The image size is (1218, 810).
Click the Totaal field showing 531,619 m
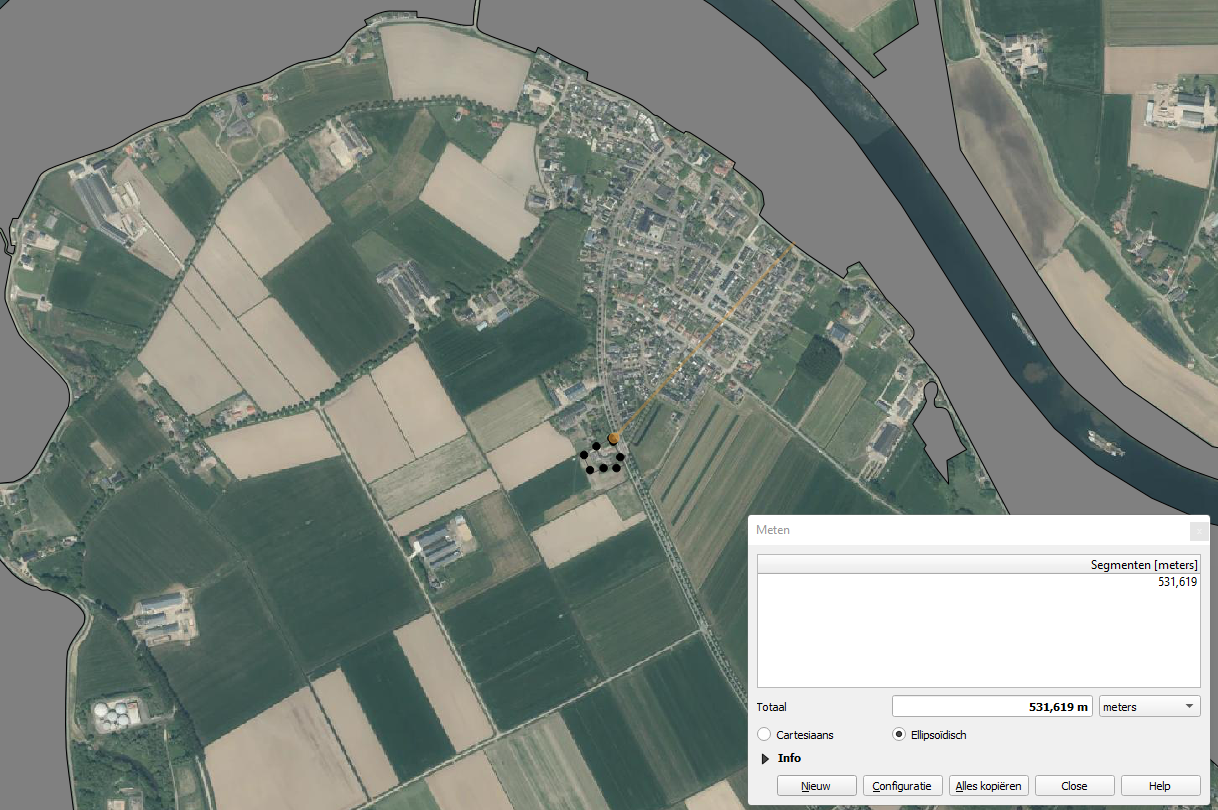[x=993, y=707]
